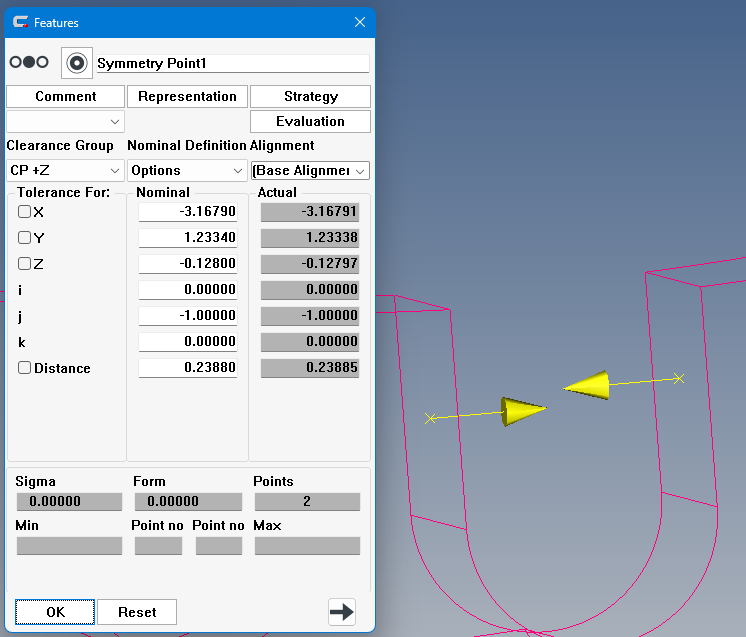The image size is (746, 637).
Task: Click the symmetry point feature icon
Action: pyautogui.click(x=75, y=62)
